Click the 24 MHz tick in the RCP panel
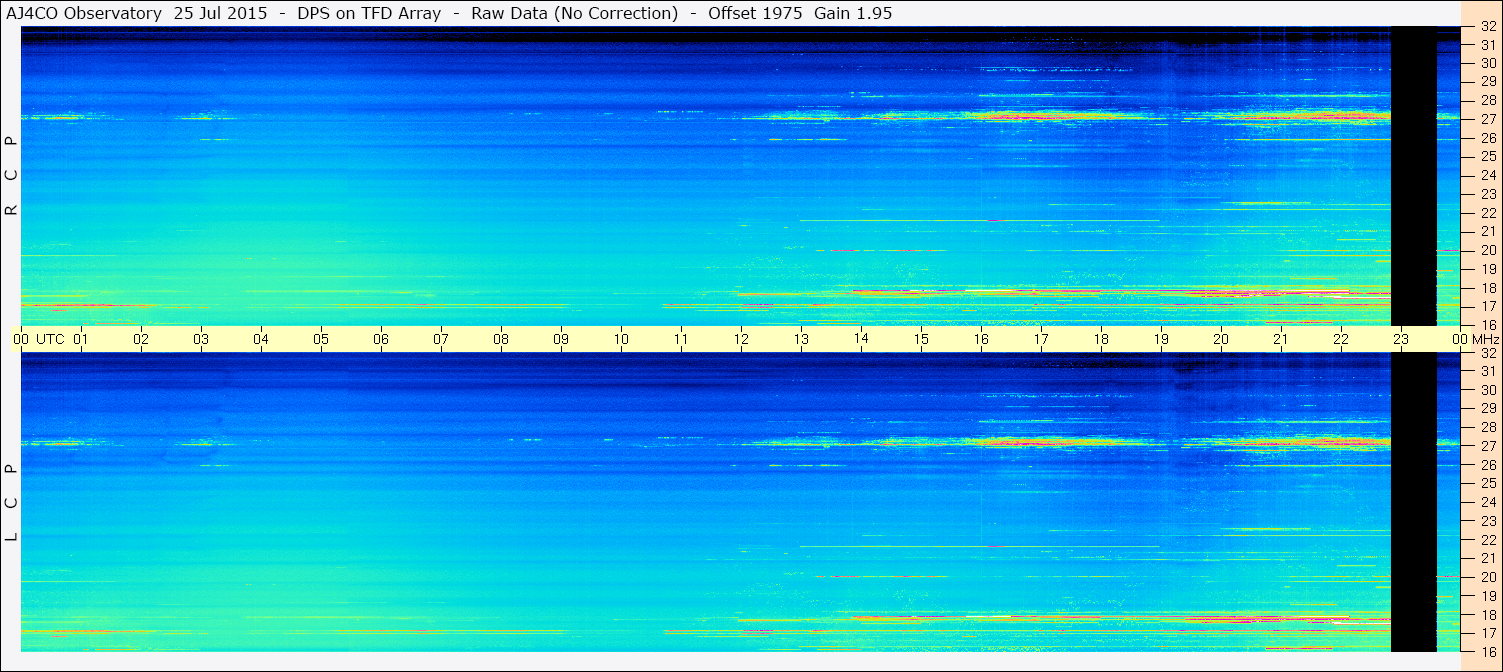This screenshot has width=1503, height=672. pos(1488,175)
